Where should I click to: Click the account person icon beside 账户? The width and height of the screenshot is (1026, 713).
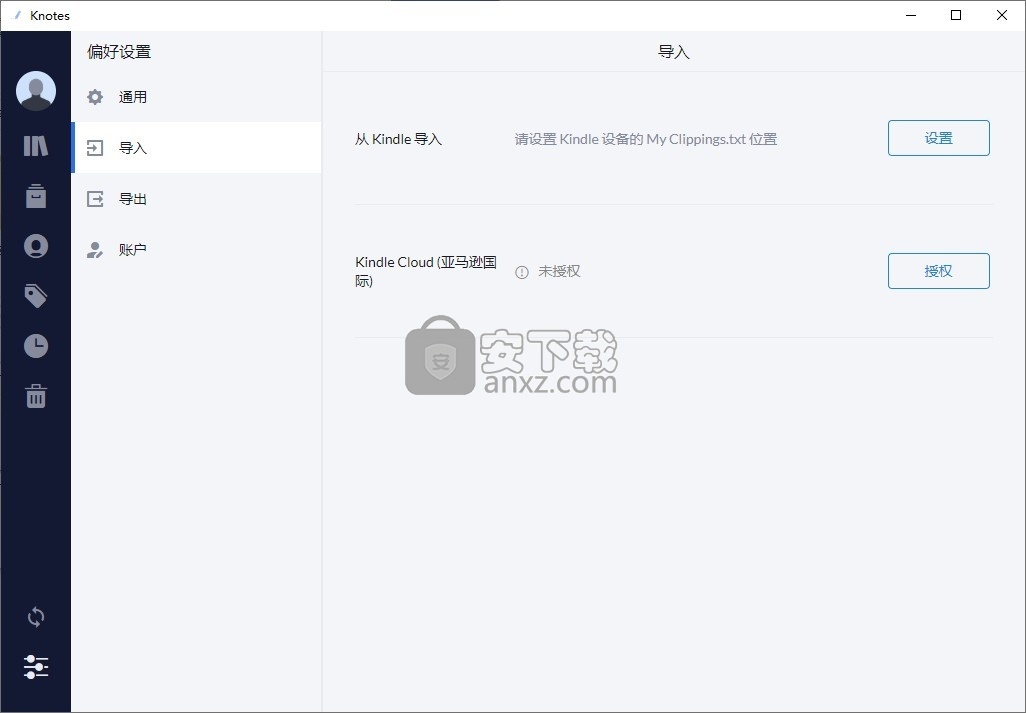95,250
